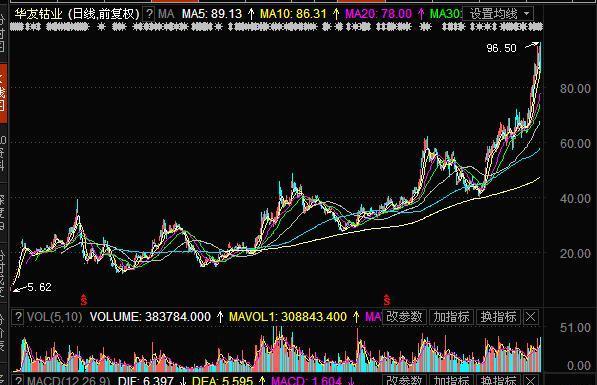Click the 96.50 high price label
Image resolution: width=597 pixels, height=385 pixels.
(x=501, y=48)
